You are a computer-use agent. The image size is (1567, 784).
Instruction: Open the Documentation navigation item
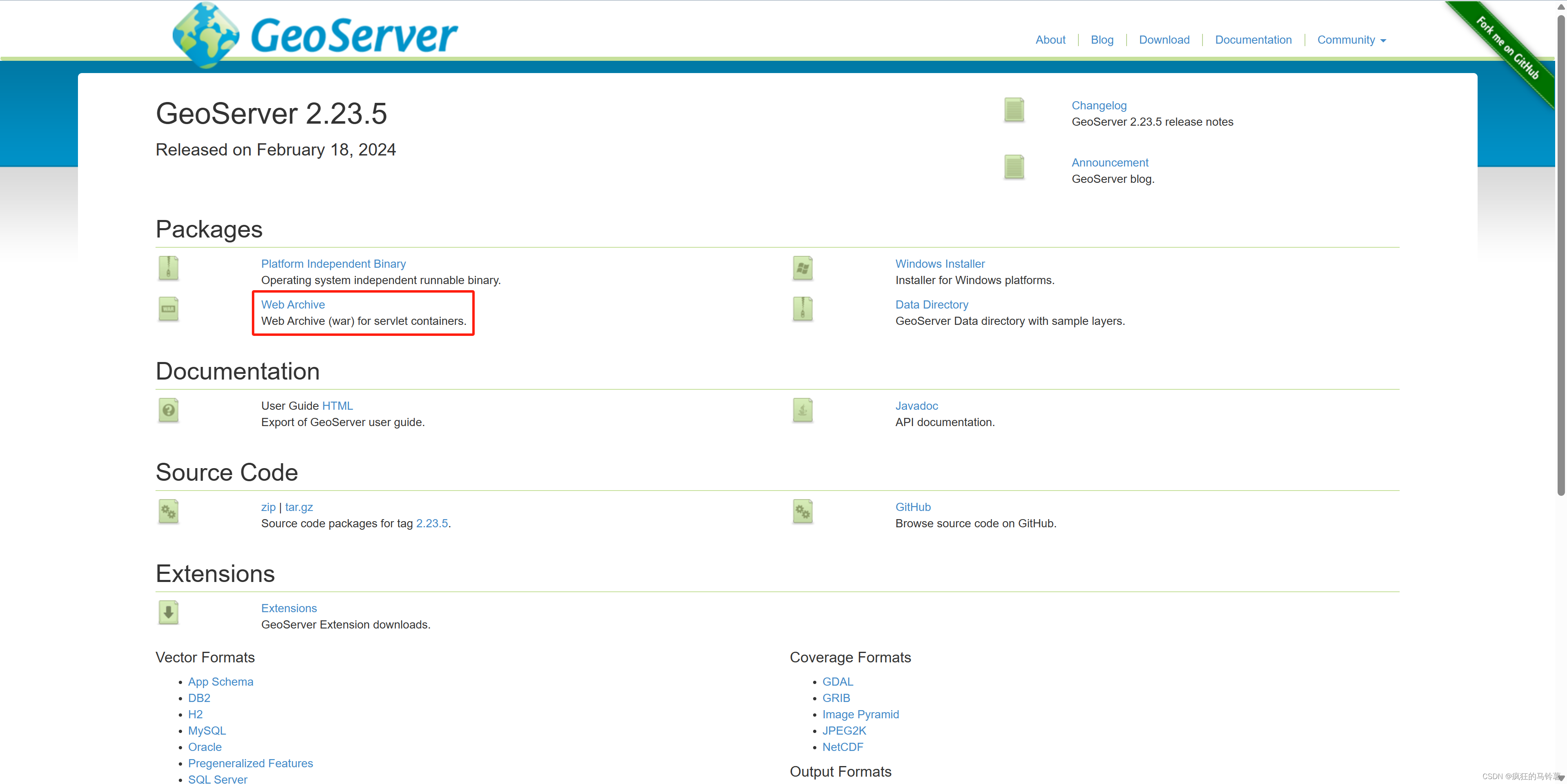(x=1253, y=40)
